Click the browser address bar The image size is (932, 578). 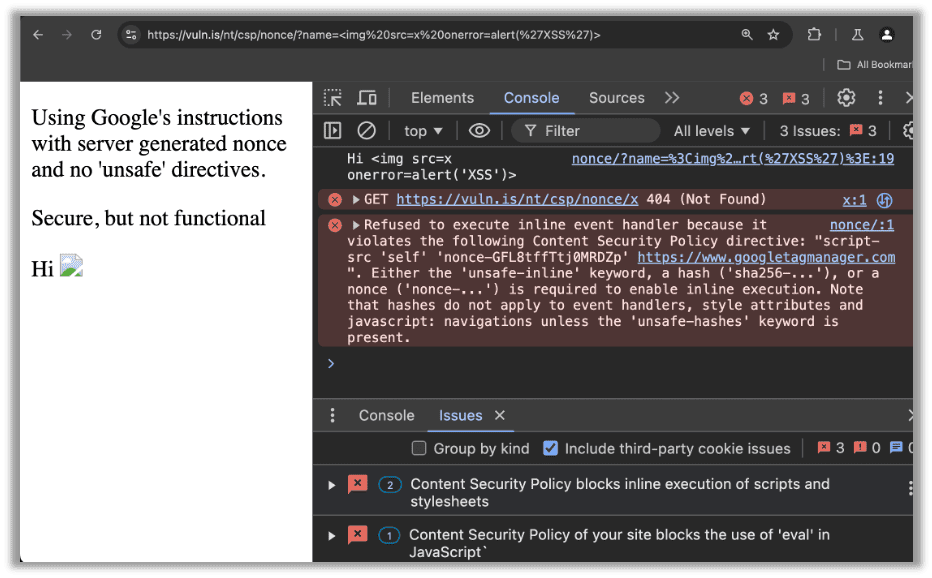pyautogui.click(x=400, y=34)
